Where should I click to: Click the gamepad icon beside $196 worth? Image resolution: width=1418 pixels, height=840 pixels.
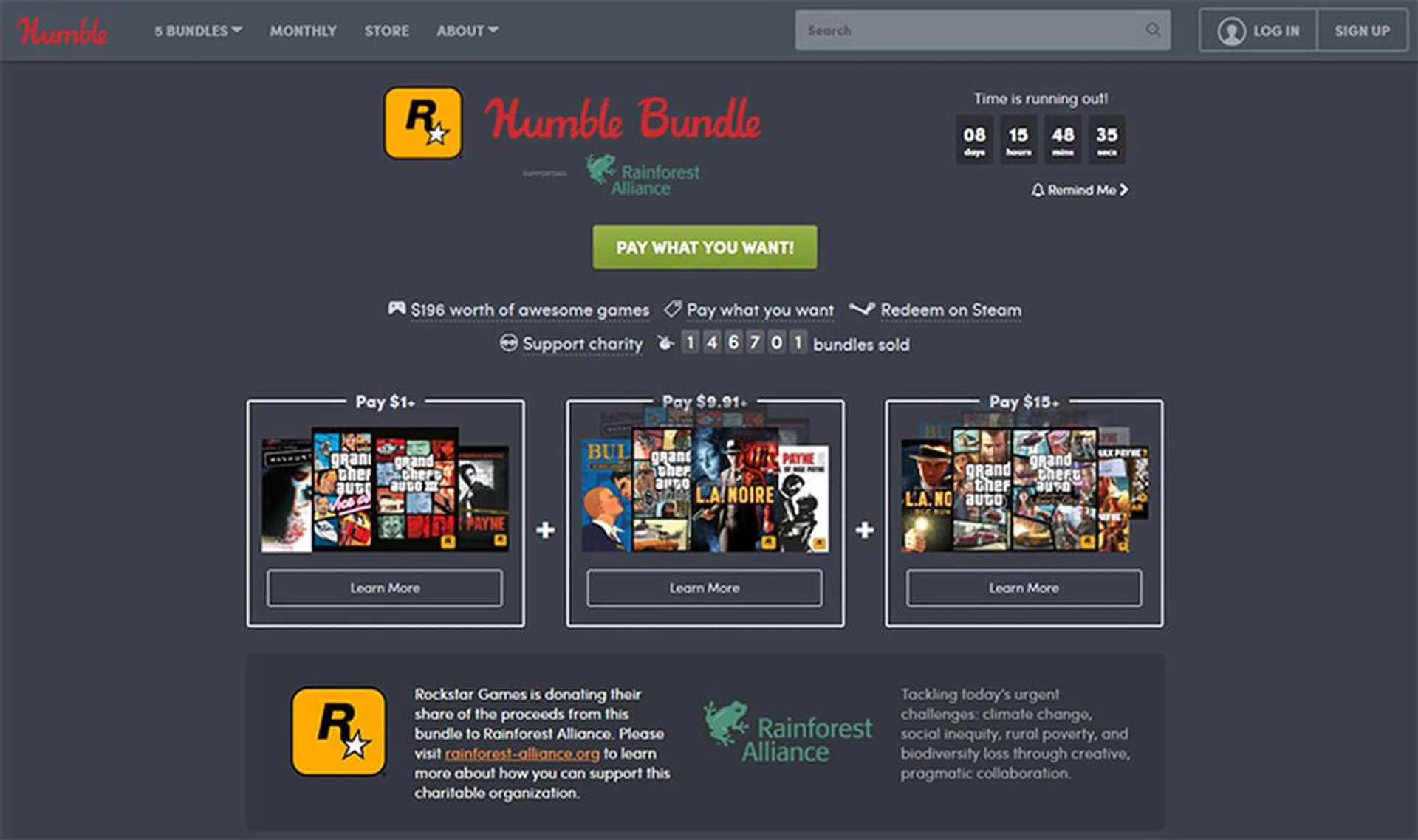click(397, 309)
